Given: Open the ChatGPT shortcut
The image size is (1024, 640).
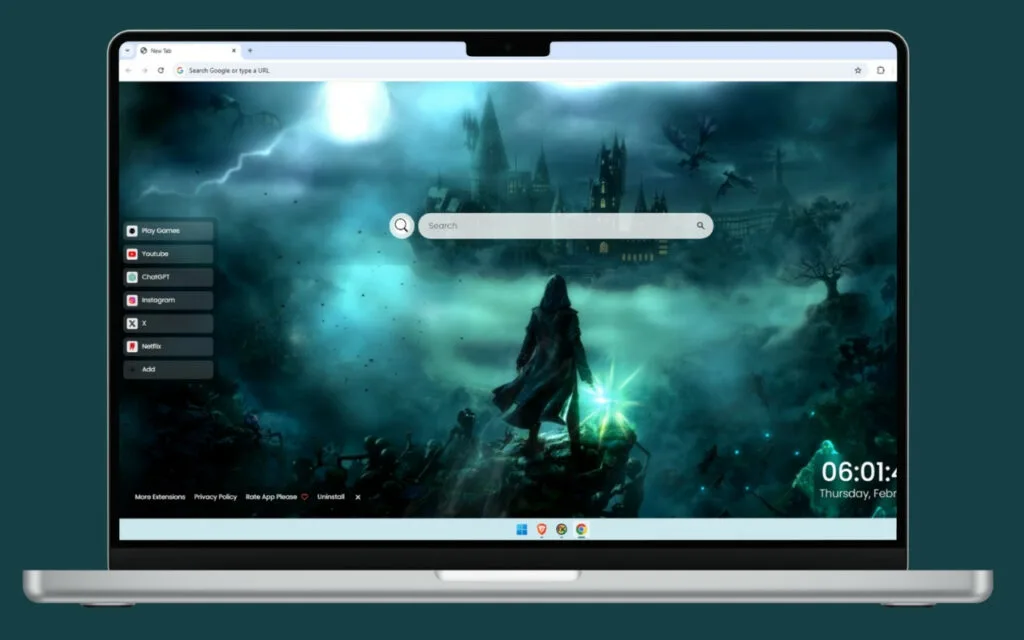Looking at the screenshot, I should (x=168, y=277).
